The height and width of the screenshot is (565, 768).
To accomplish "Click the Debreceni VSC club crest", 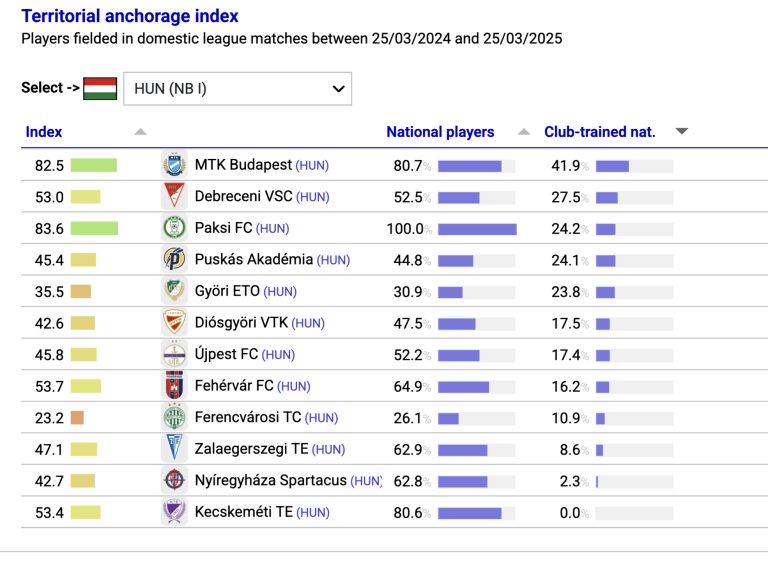I will 174,196.
